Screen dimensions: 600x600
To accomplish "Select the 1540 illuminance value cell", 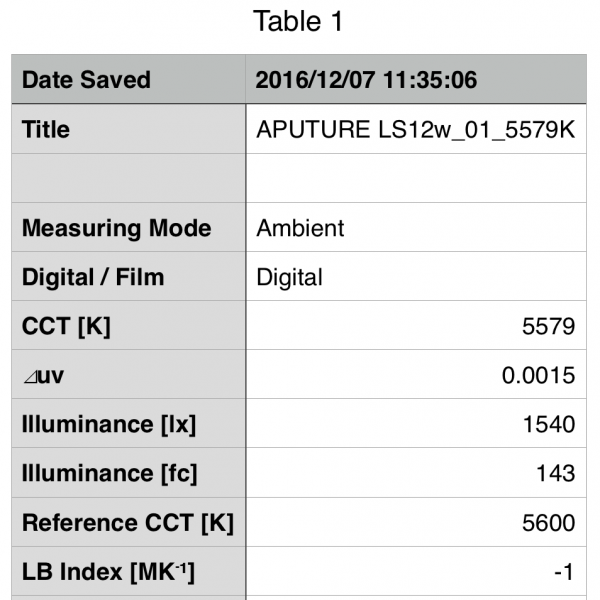I will tap(416, 424).
